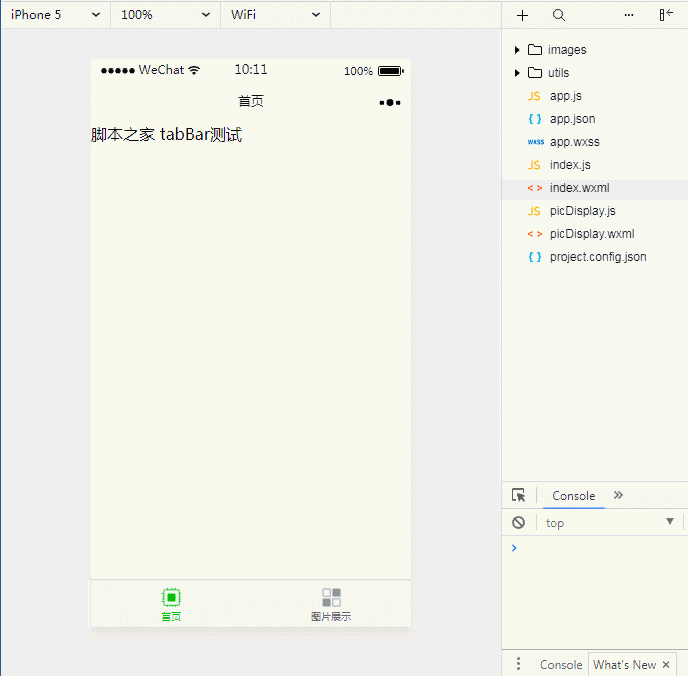Clear console with the no-entry icon

click(518, 522)
